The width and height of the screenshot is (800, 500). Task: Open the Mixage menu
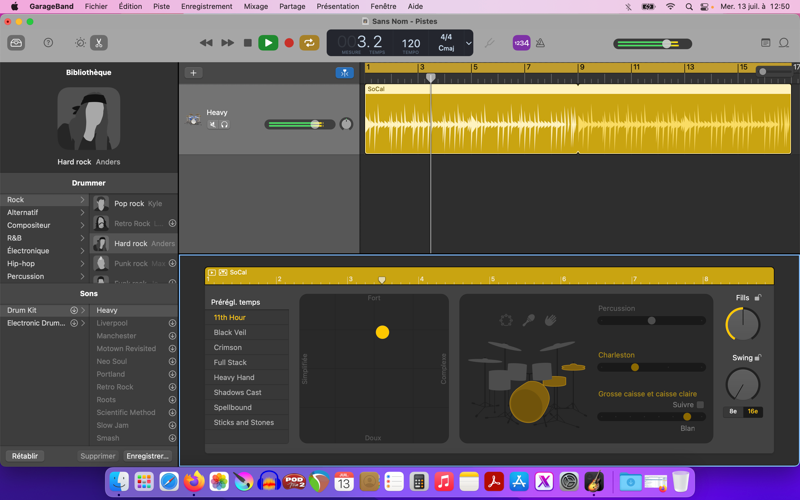[256, 7]
